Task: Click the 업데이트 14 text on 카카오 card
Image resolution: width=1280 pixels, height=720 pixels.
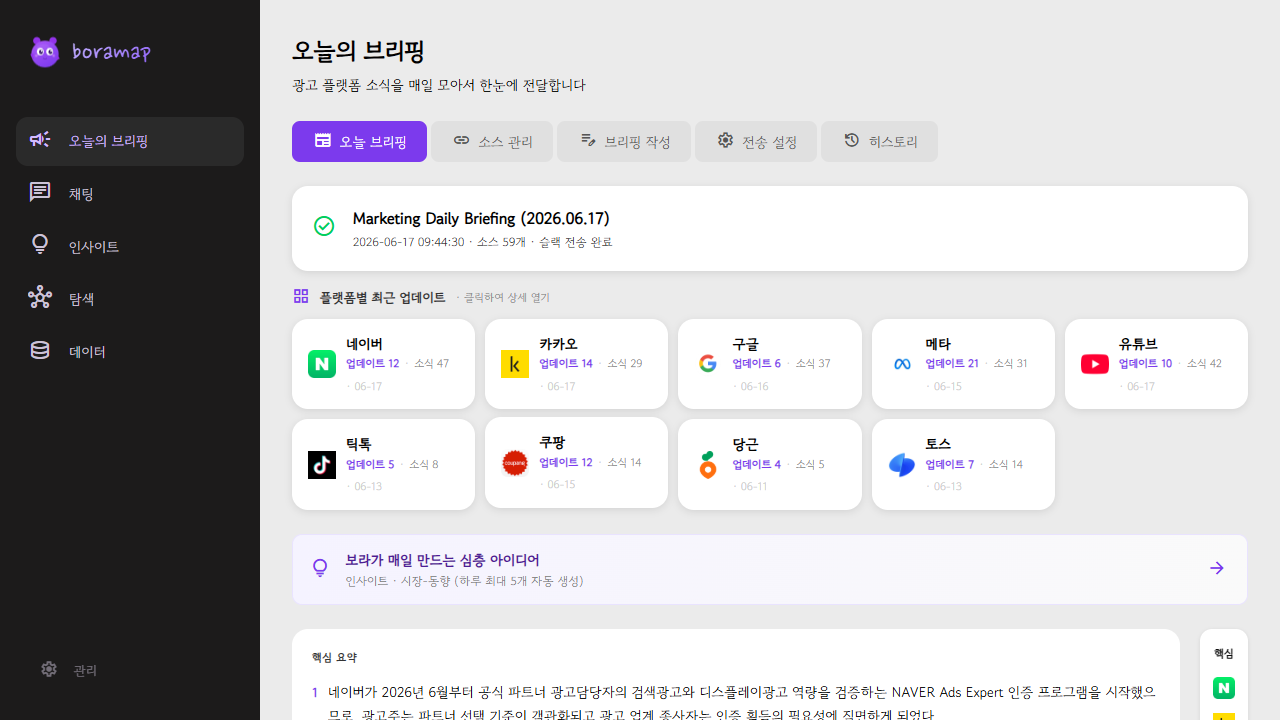Action: coord(566,364)
